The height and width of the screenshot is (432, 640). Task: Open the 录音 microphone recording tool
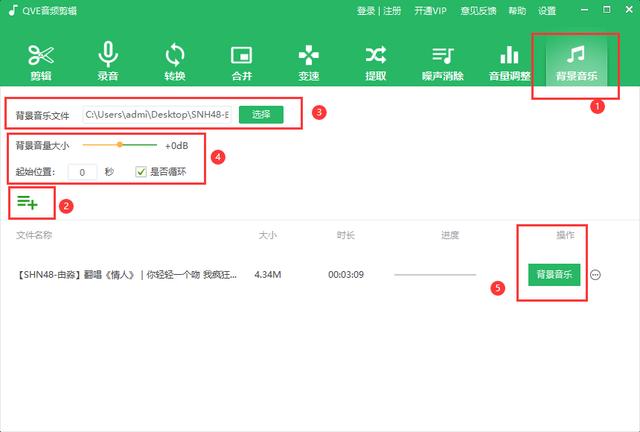(108, 62)
